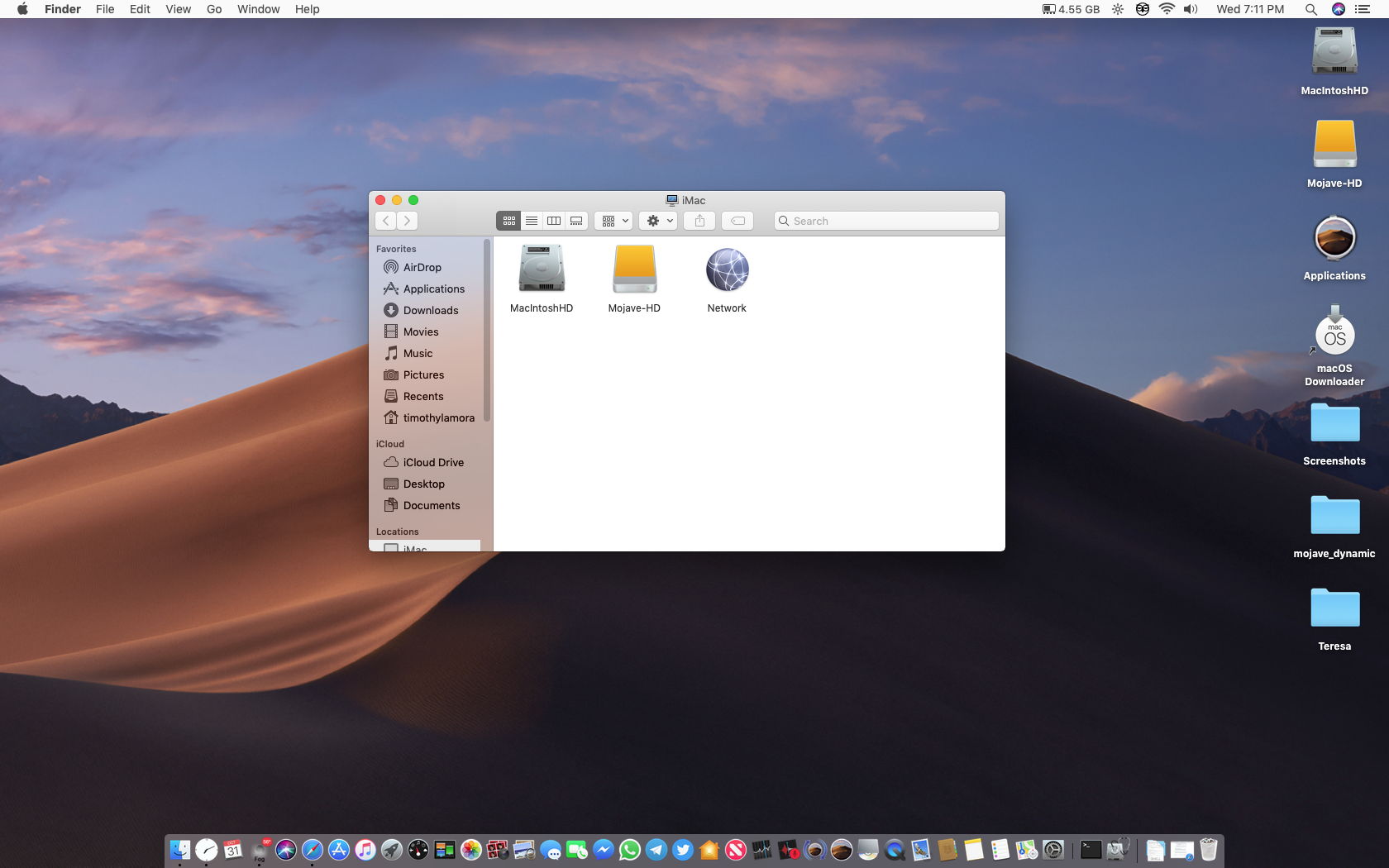
Task: Open the item grouping dropdown in Finder toolbar
Action: pos(613,221)
